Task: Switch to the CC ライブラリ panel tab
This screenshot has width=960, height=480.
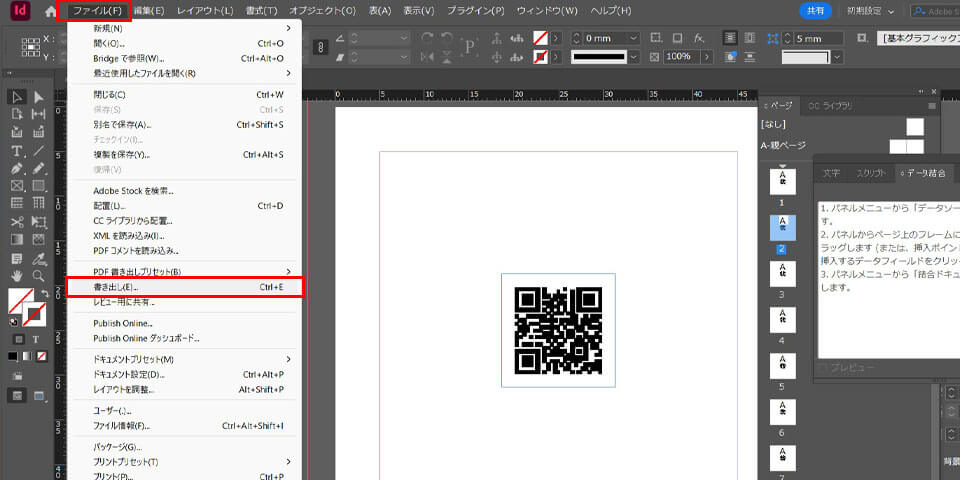Action: pyautogui.click(x=830, y=105)
